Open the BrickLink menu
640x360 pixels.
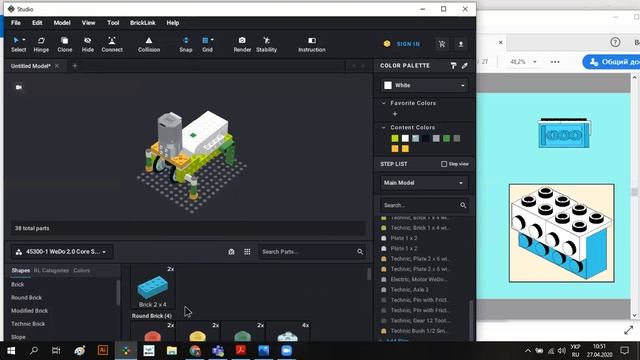[142, 23]
